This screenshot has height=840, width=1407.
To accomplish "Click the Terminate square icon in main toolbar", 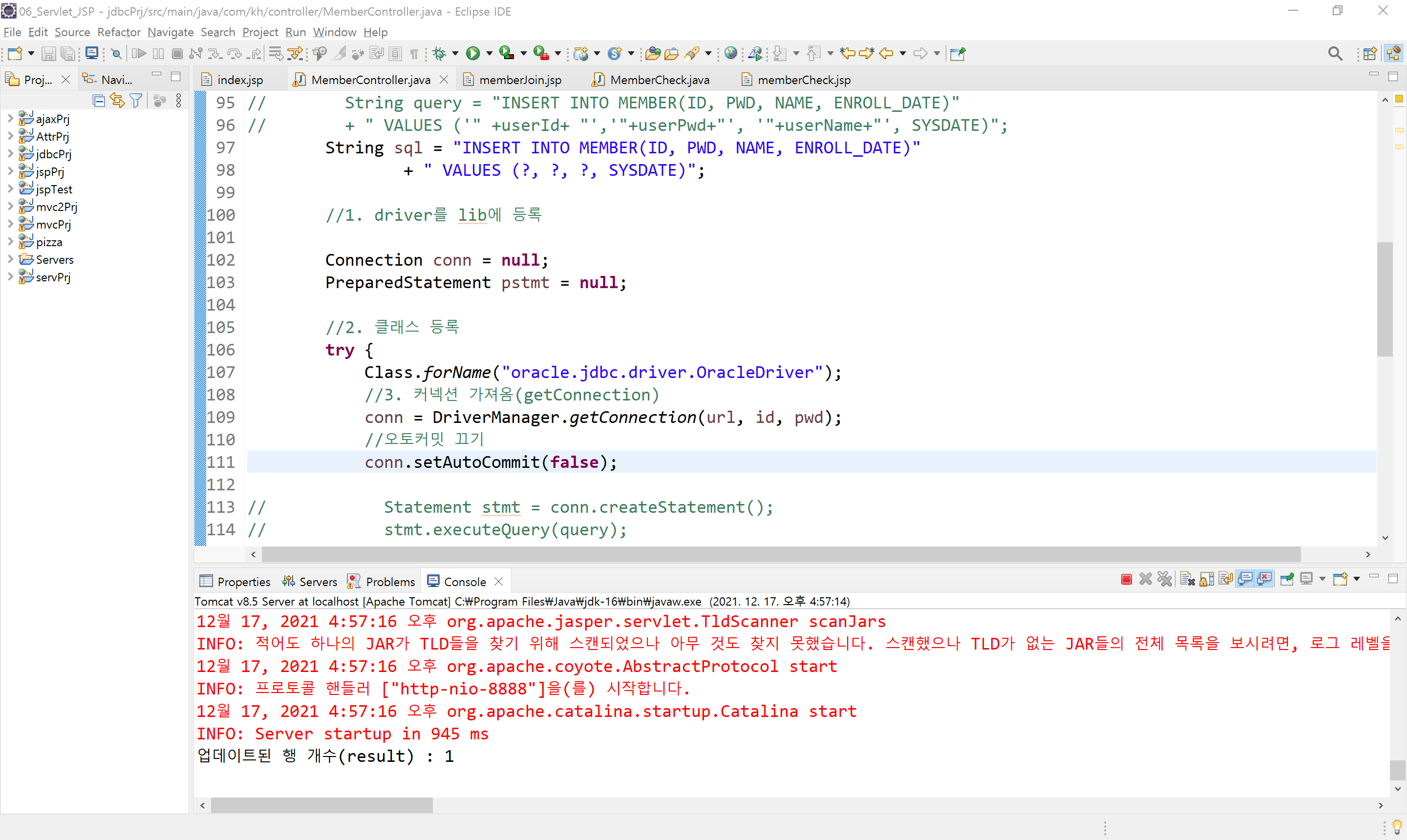I will point(177,54).
